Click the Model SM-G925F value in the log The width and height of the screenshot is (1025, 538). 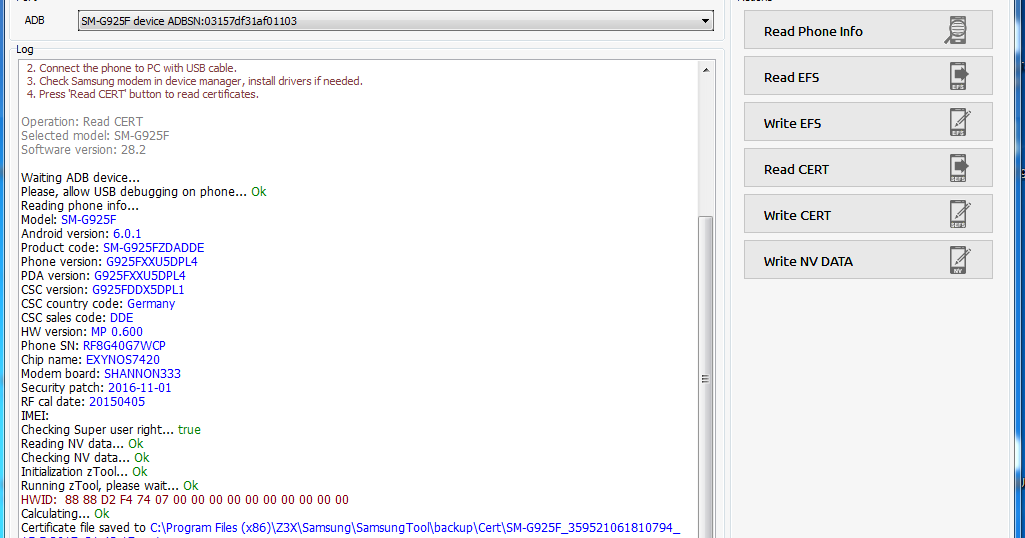click(x=89, y=220)
